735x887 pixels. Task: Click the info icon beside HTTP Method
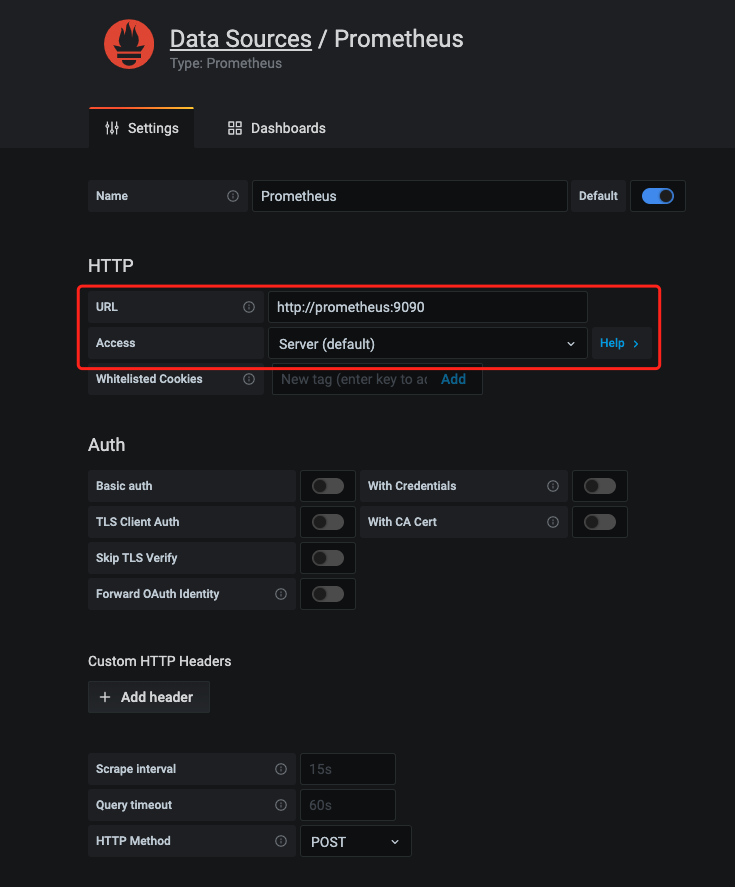tap(281, 841)
